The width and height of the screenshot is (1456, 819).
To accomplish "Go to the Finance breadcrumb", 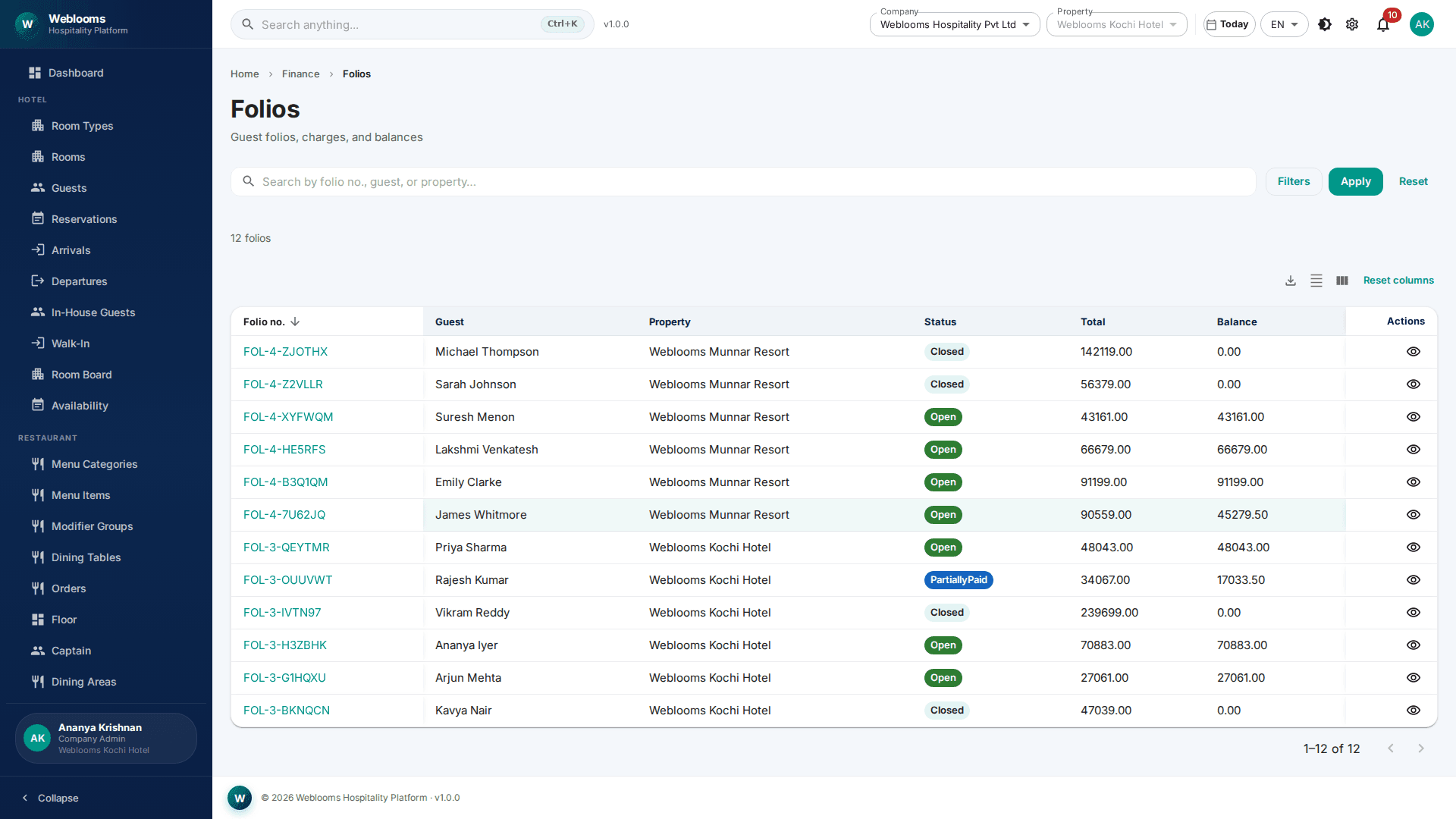I will (x=300, y=74).
